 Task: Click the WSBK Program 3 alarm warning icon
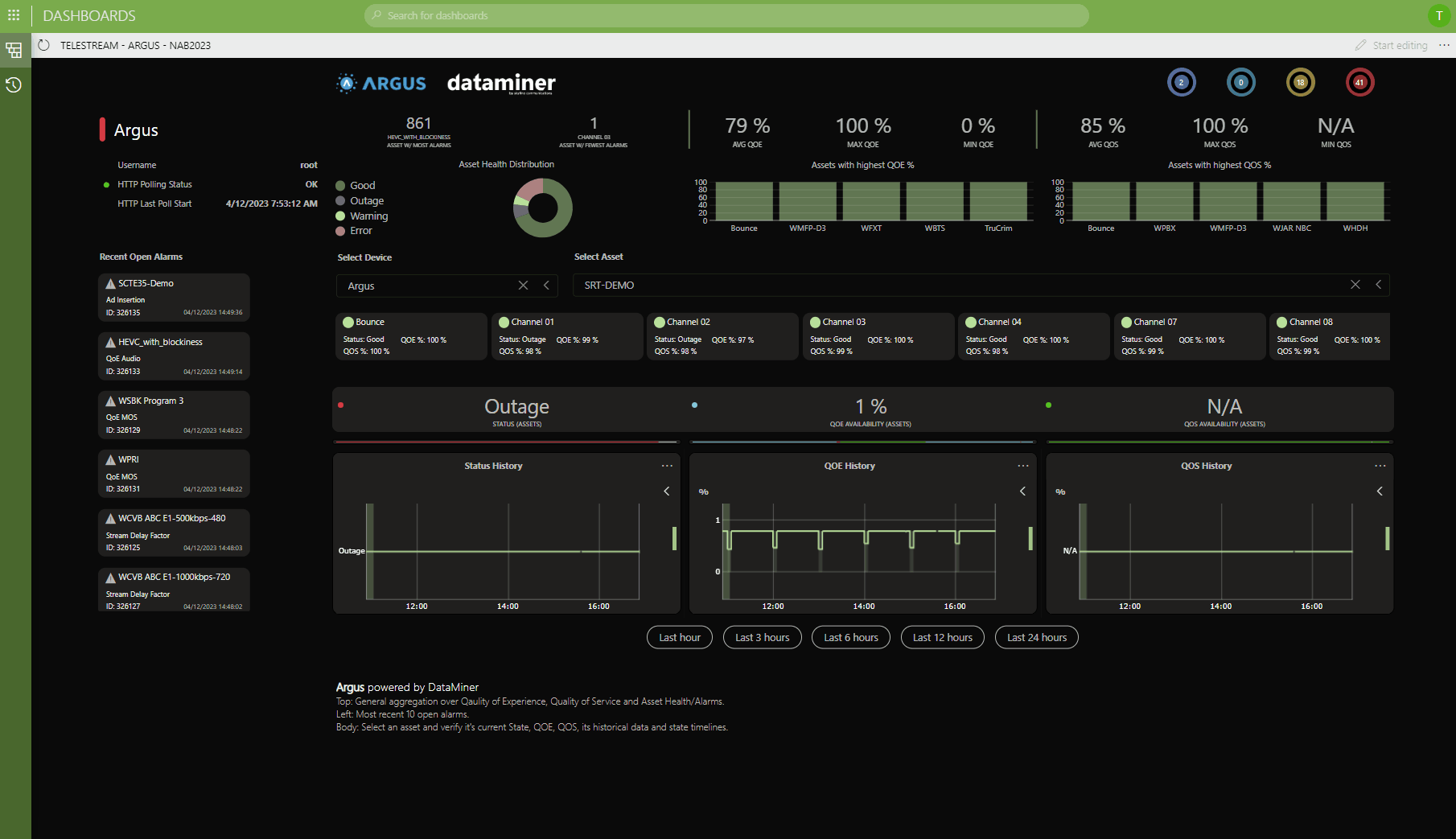(111, 401)
